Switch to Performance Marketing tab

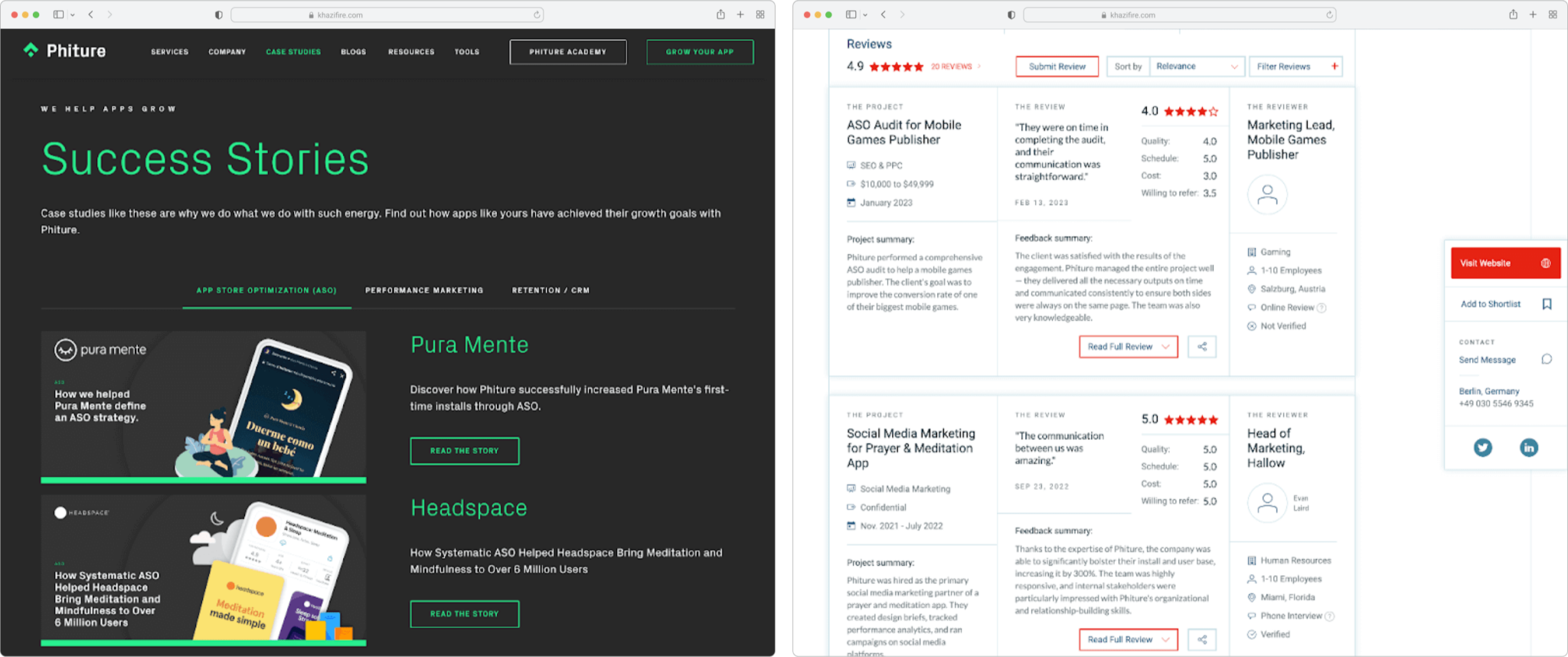424,291
